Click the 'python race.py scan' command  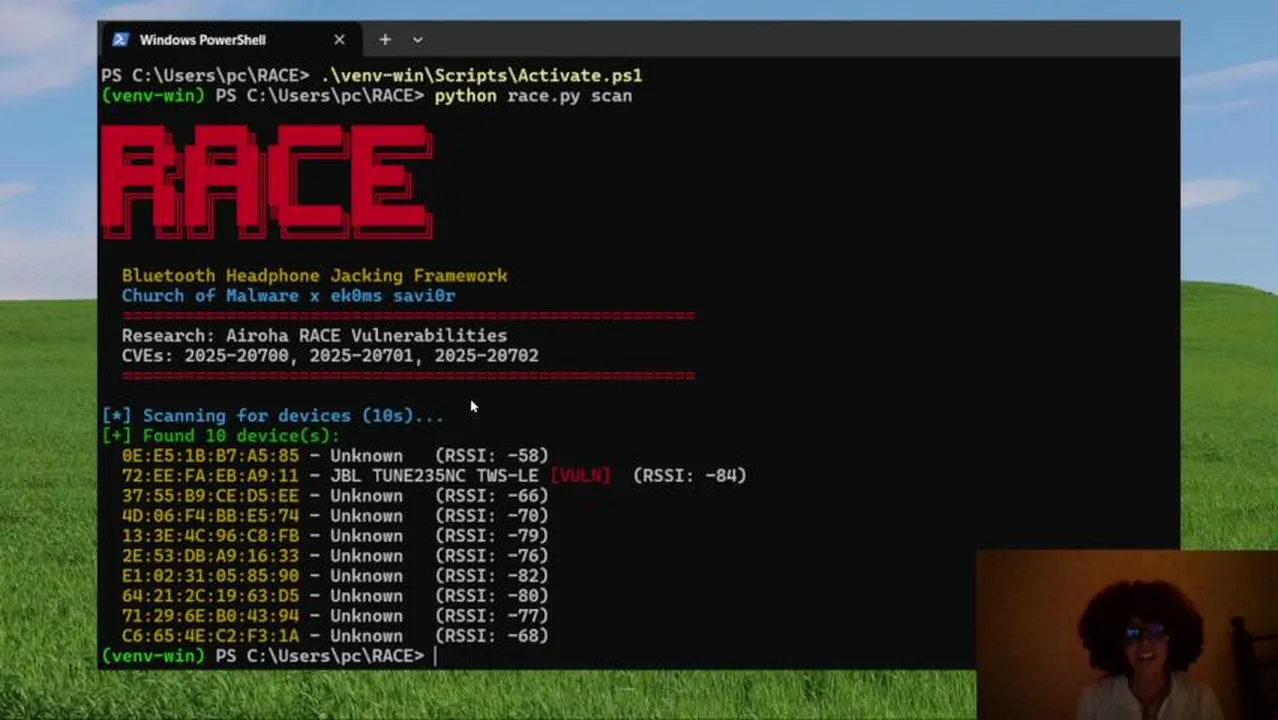(x=533, y=96)
